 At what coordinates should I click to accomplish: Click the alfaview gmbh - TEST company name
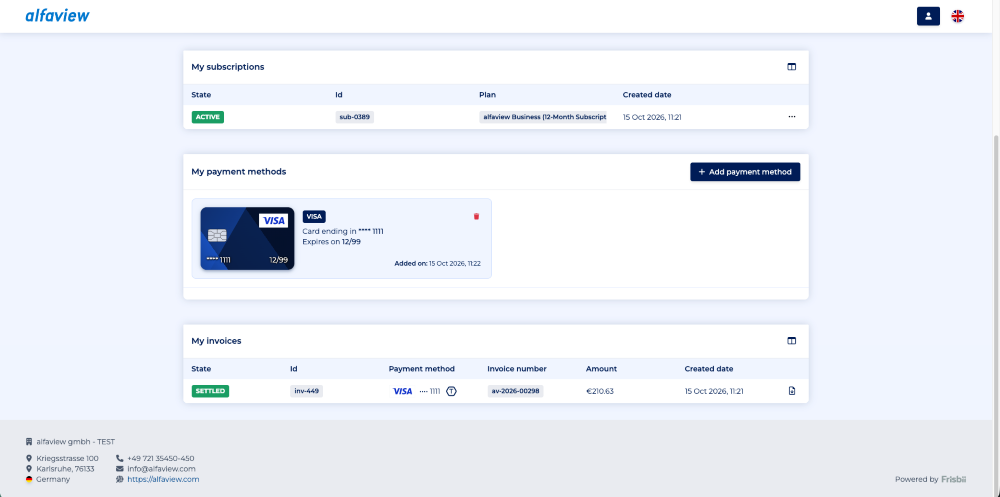click(75, 441)
